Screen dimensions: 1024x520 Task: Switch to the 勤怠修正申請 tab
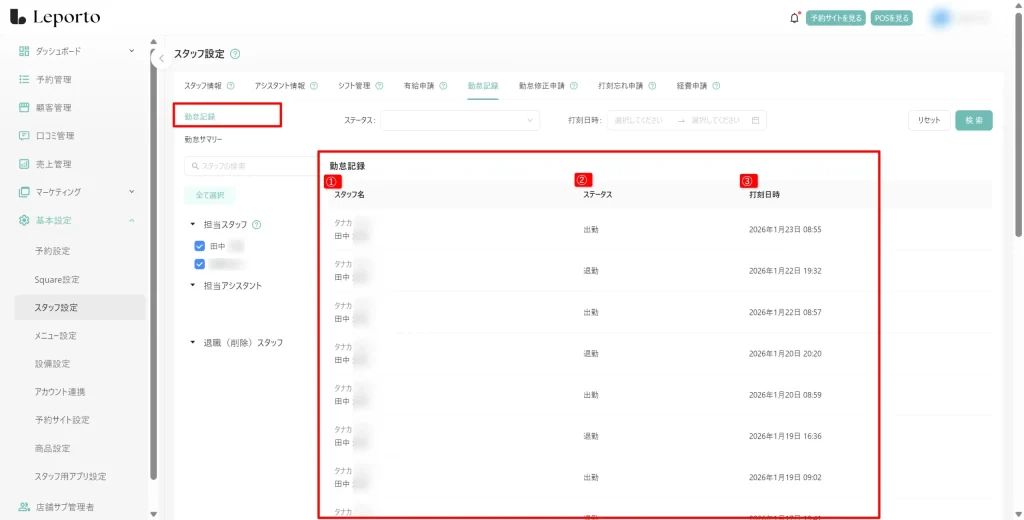541,86
